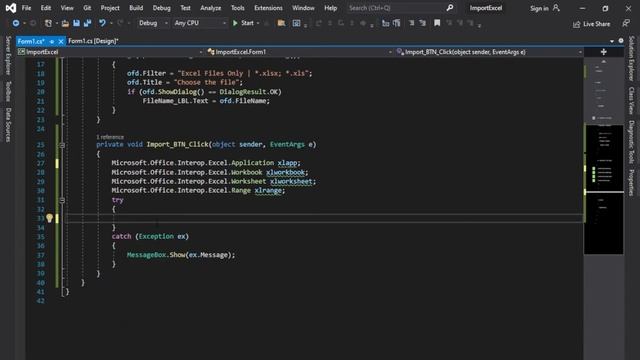Click the New Project toolbar icon
Viewport: 640px width, 360px height.
[x=48, y=23]
